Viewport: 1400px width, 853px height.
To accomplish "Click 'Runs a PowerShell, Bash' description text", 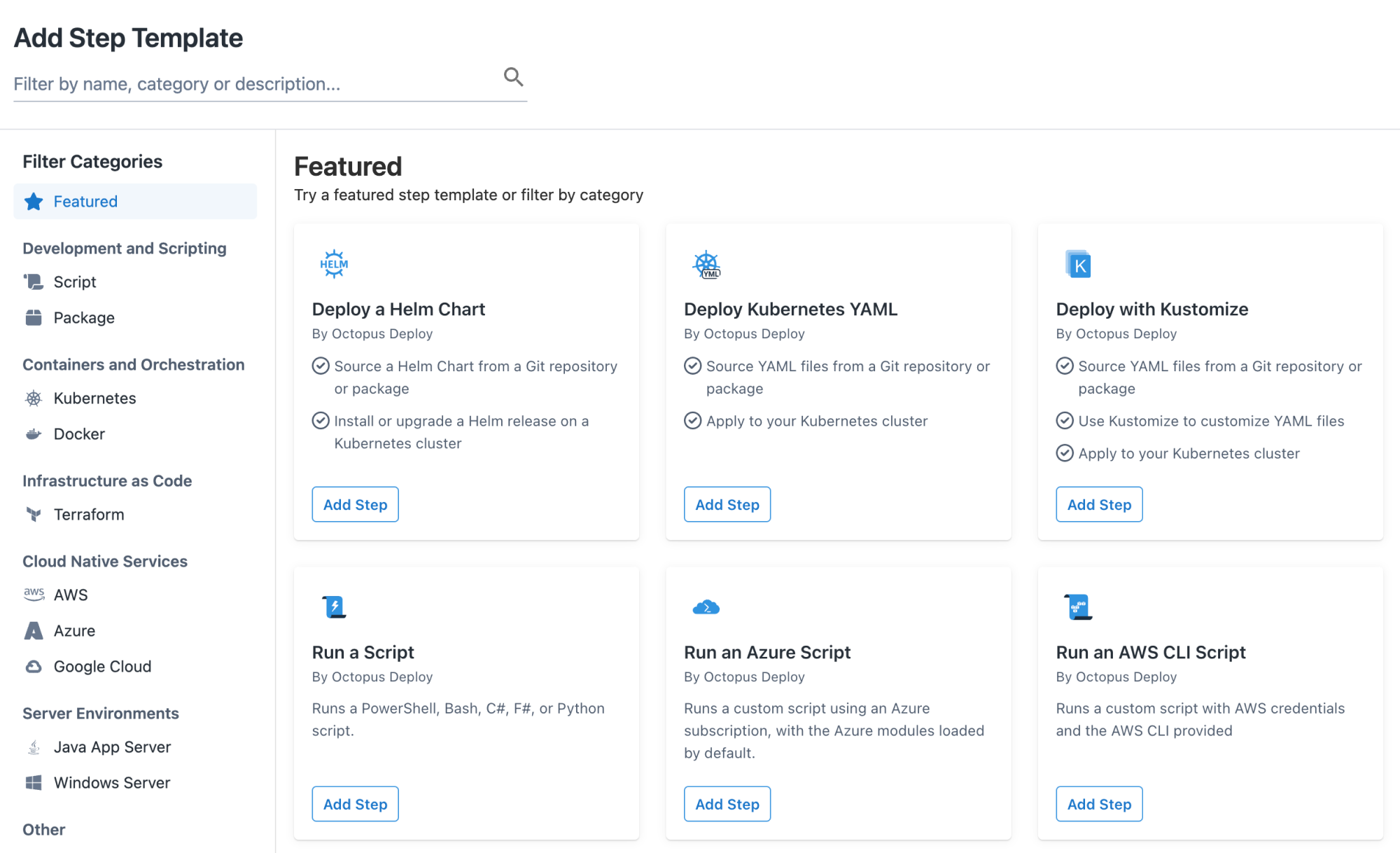I will 458,719.
